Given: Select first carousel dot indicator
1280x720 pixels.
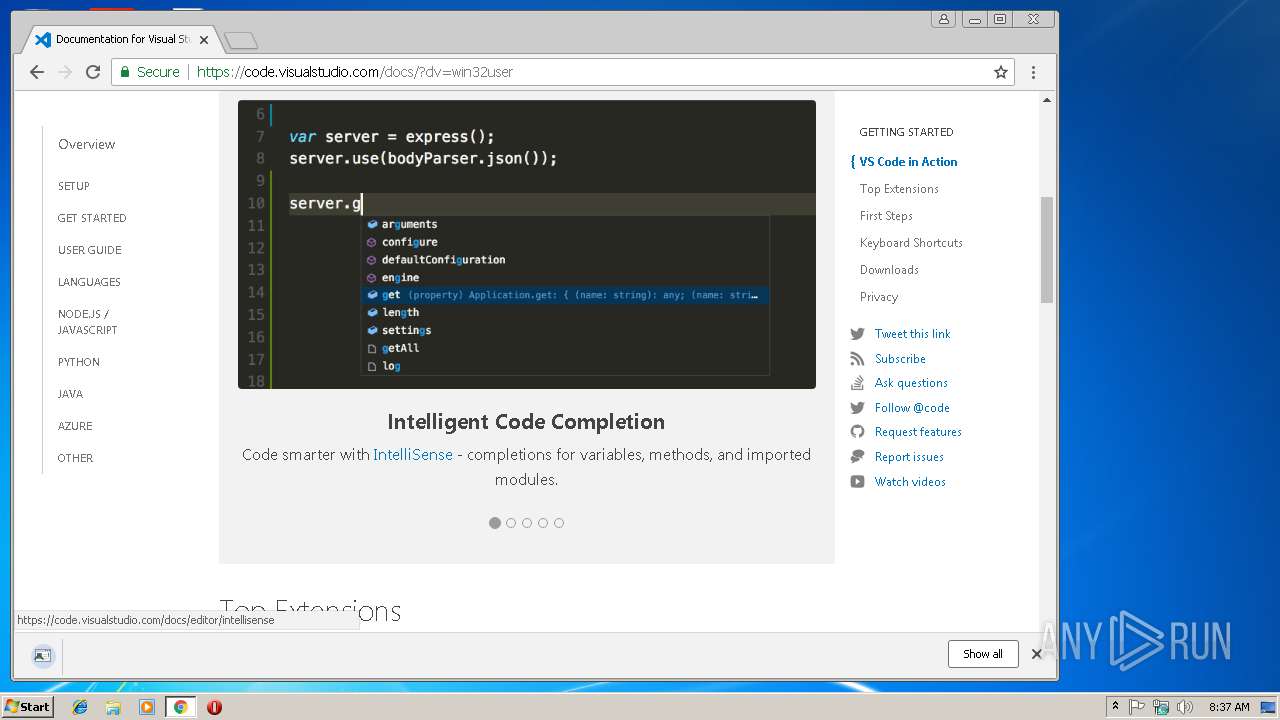Looking at the screenshot, I should click(495, 523).
